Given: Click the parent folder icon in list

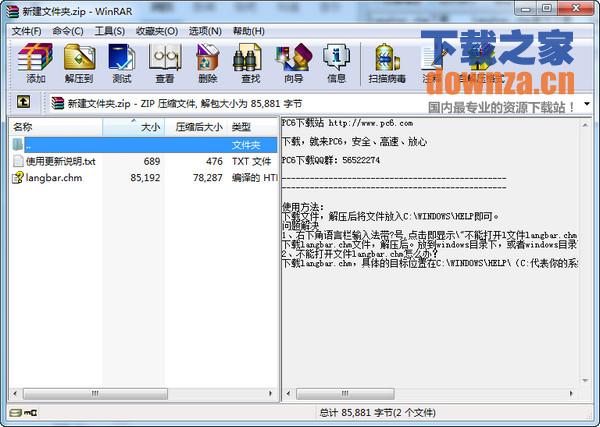Looking at the screenshot, I should click(x=18, y=145).
